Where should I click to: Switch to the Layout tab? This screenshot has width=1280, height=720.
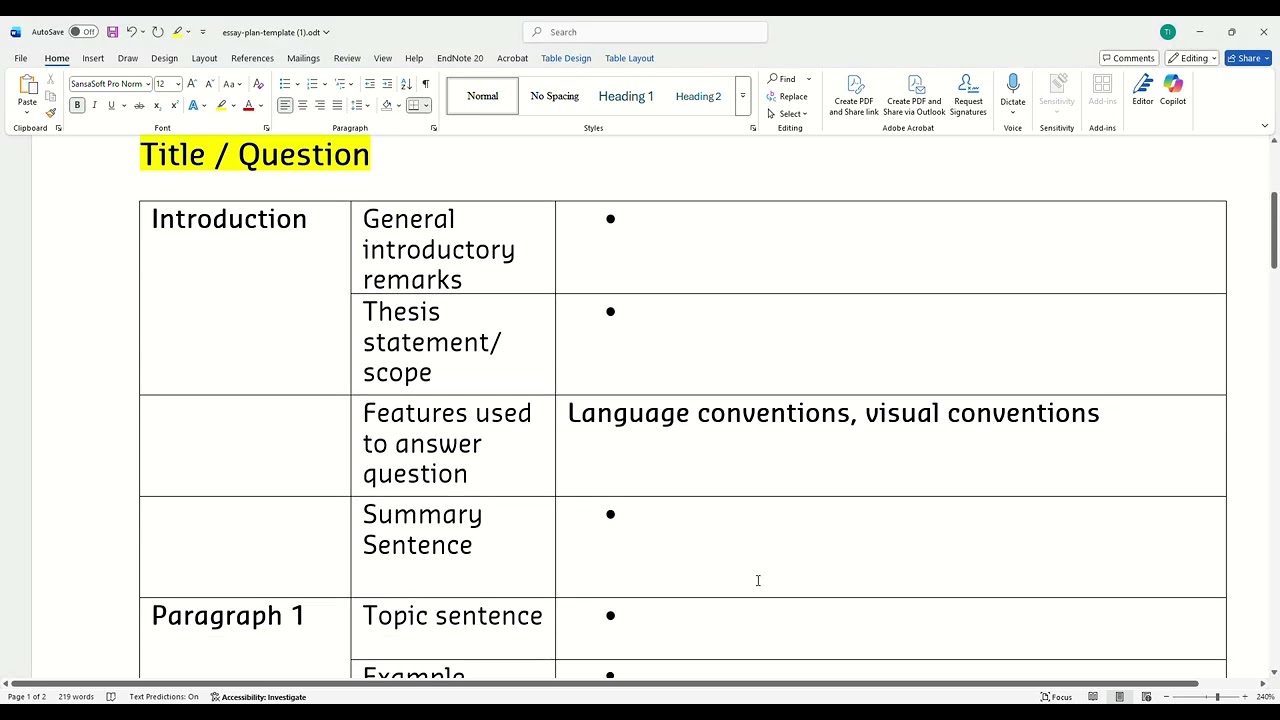pyautogui.click(x=204, y=58)
